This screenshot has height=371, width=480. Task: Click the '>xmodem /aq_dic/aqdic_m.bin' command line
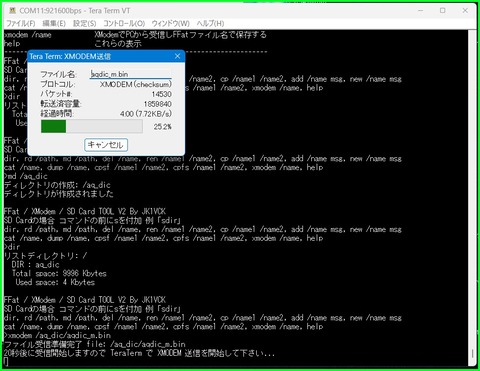tap(57, 335)
